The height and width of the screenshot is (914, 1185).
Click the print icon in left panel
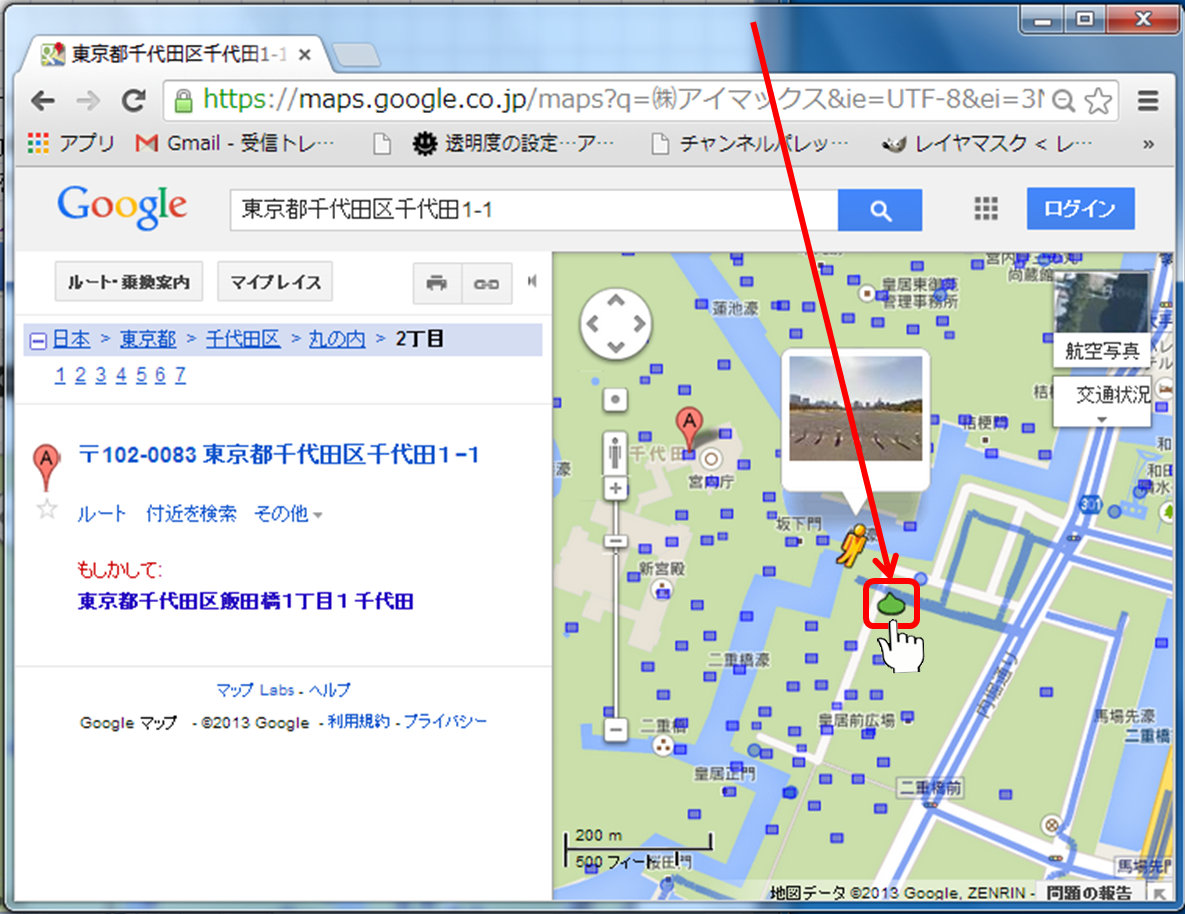(437, 283)
